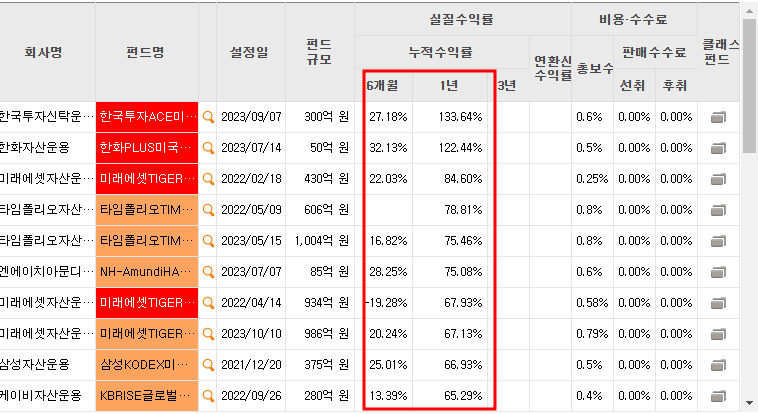This screenshot has height=414, width=758.
Task: Select 미래에셋TIGER fund set 2023/10/10
Action: click(x=147, y=334)
